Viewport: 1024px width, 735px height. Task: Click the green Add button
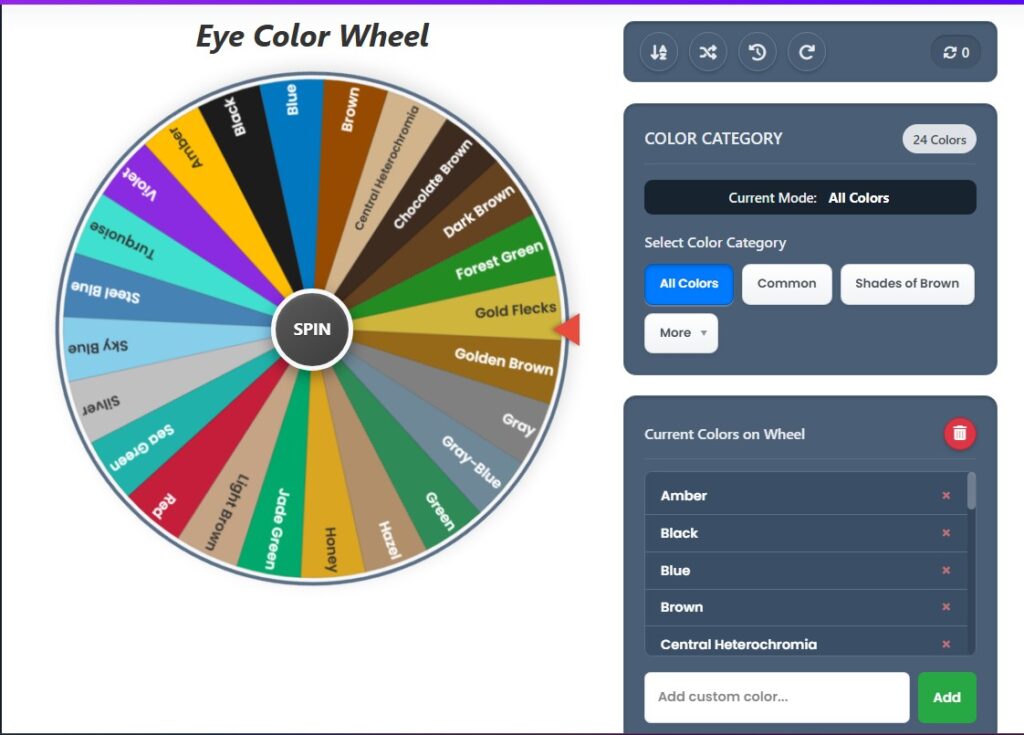(x=946, y=697)
